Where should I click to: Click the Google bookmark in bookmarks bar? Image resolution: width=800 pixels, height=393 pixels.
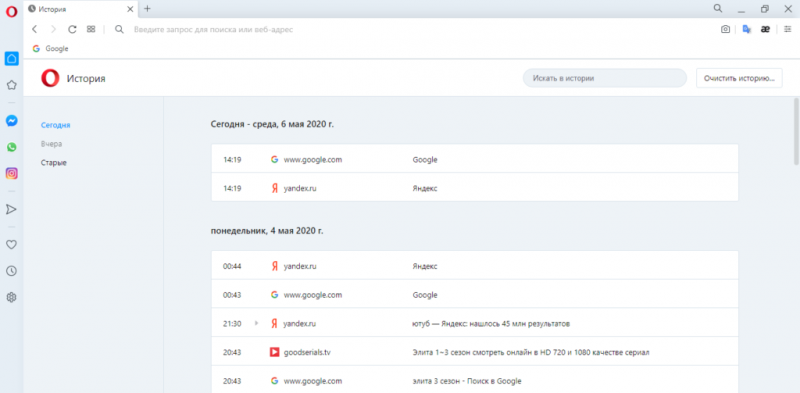click(x=51, y=49)
